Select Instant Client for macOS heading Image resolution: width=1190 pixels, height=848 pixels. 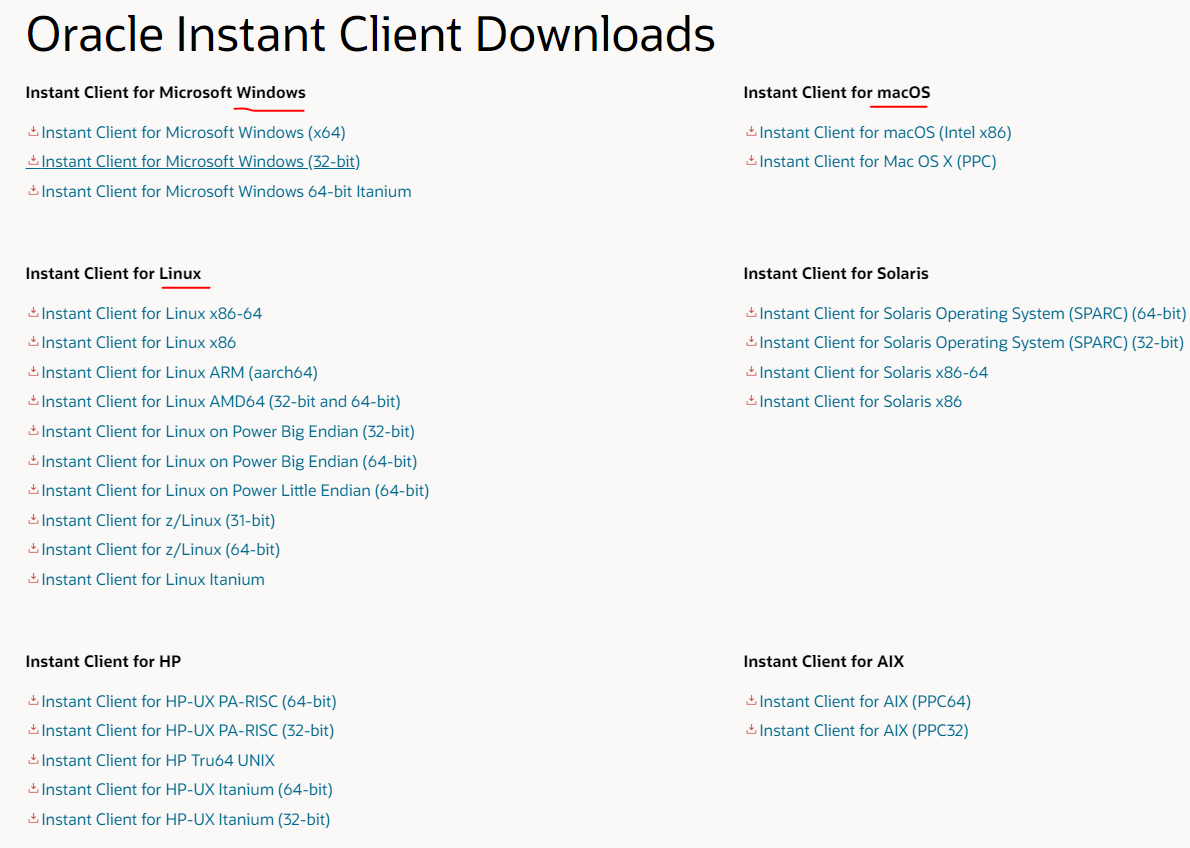[x=836, y=93]
